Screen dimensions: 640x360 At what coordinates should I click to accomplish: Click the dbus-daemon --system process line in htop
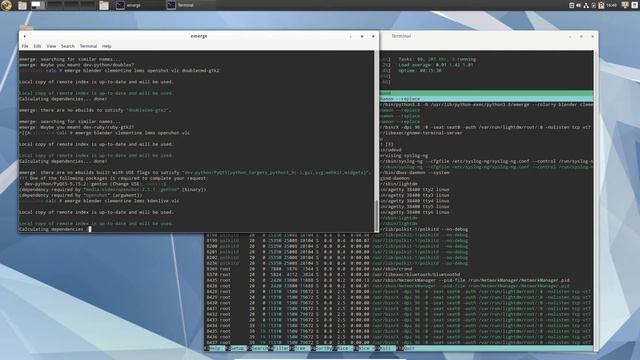coord(415,173)
